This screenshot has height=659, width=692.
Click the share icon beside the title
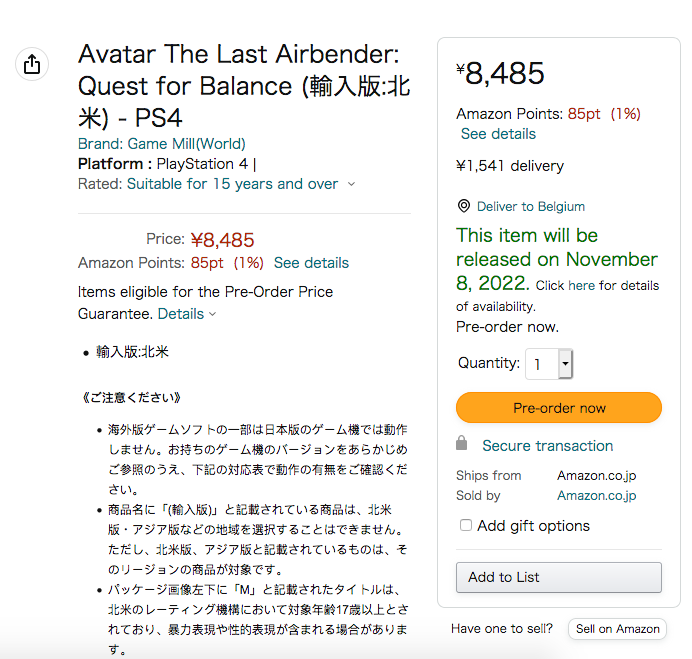coord(32,65)
